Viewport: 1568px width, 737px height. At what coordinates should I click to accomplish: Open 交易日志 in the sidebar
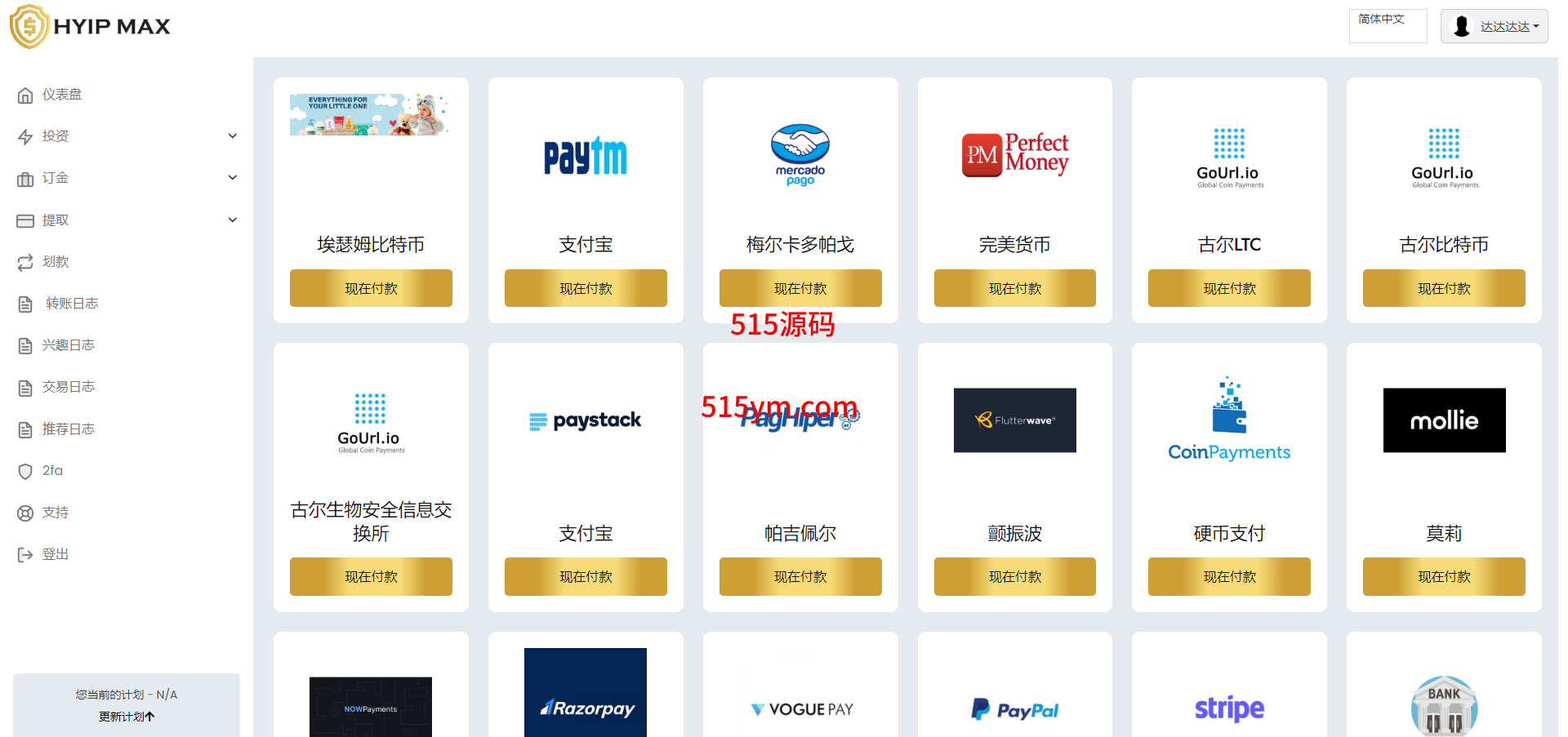69,387
